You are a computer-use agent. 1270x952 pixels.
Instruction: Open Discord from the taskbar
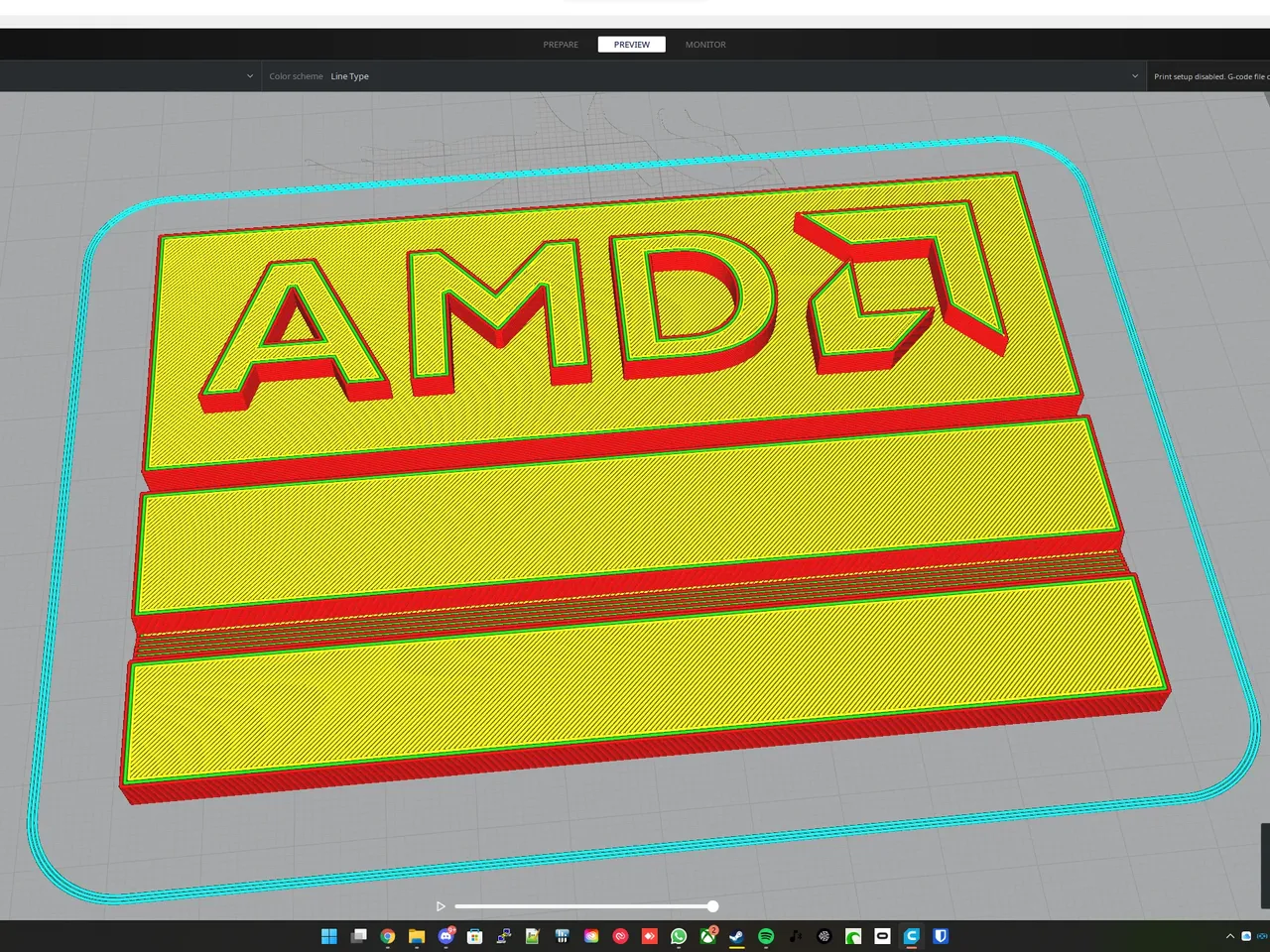click(446, 936)
